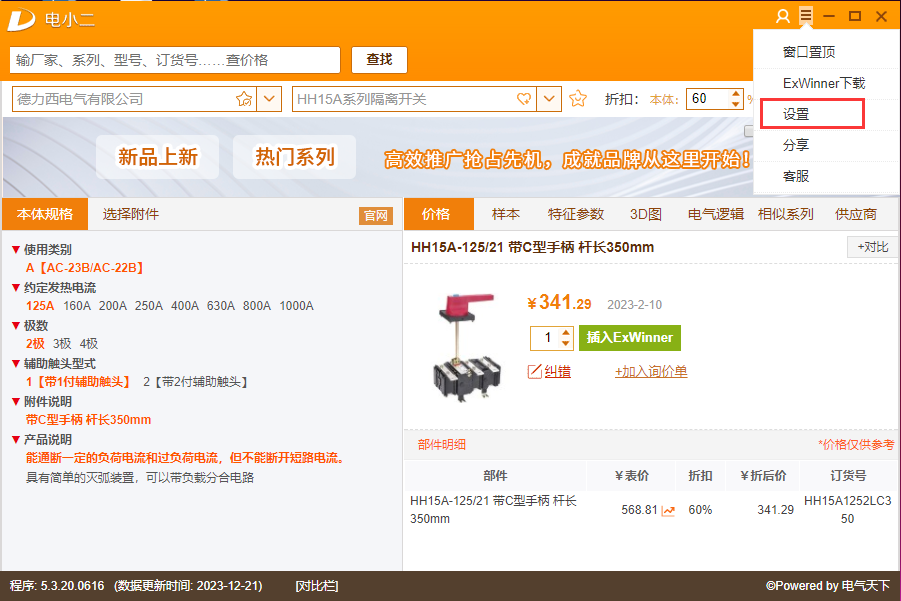Collapse the 极数 section

click(x=16, y=325)
